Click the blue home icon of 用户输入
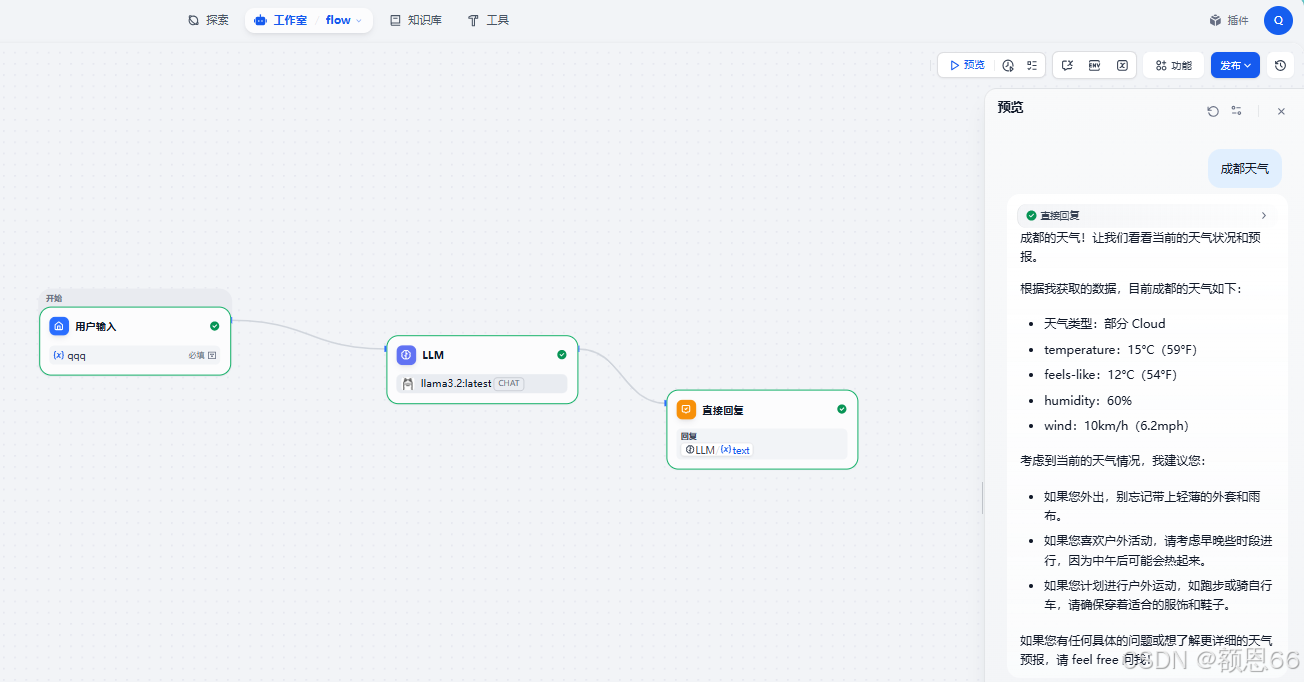Screen dimensions: 1304x682 (59, 326)
